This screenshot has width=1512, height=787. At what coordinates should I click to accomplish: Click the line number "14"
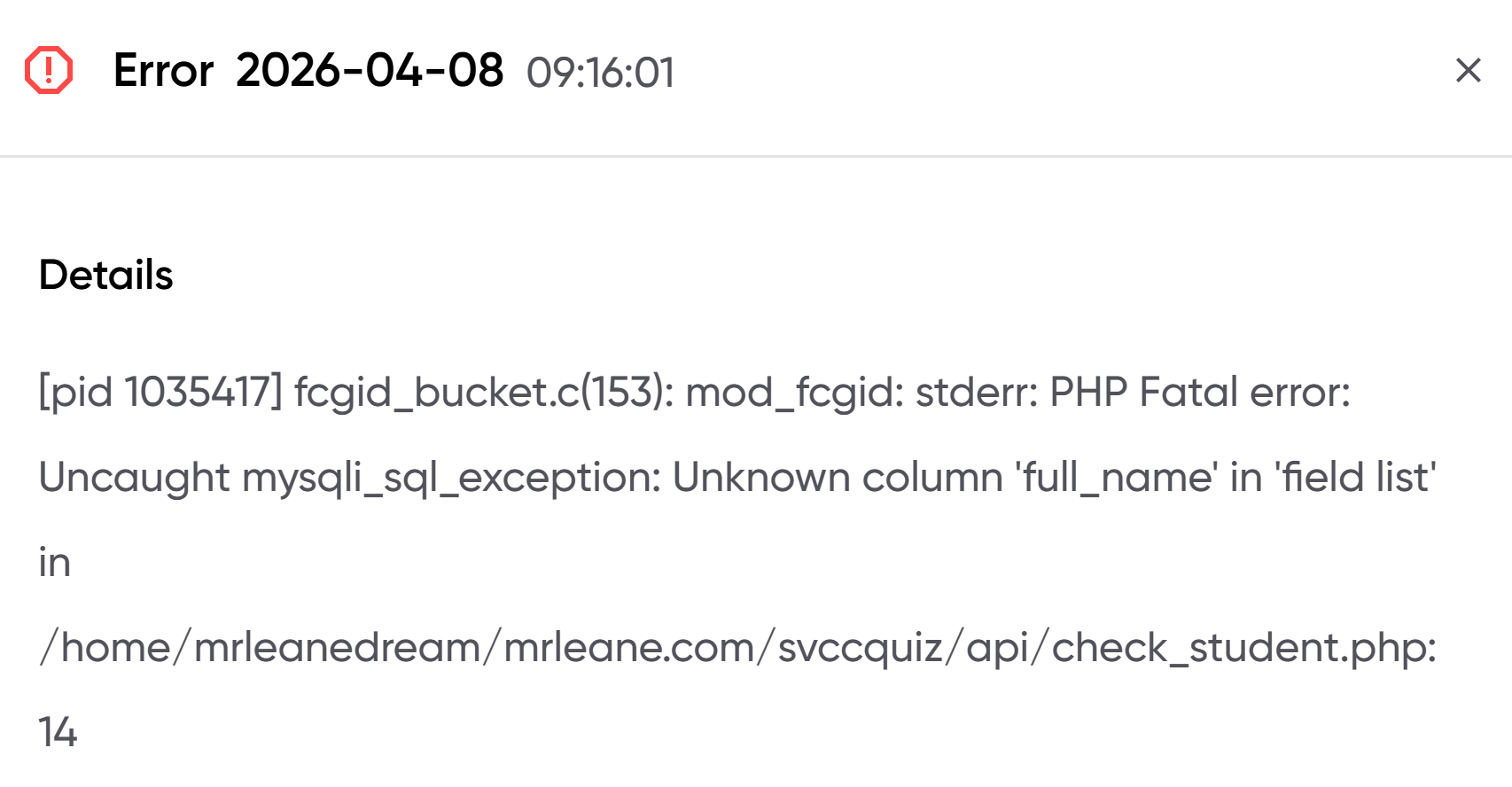click(x=58, y=733)
